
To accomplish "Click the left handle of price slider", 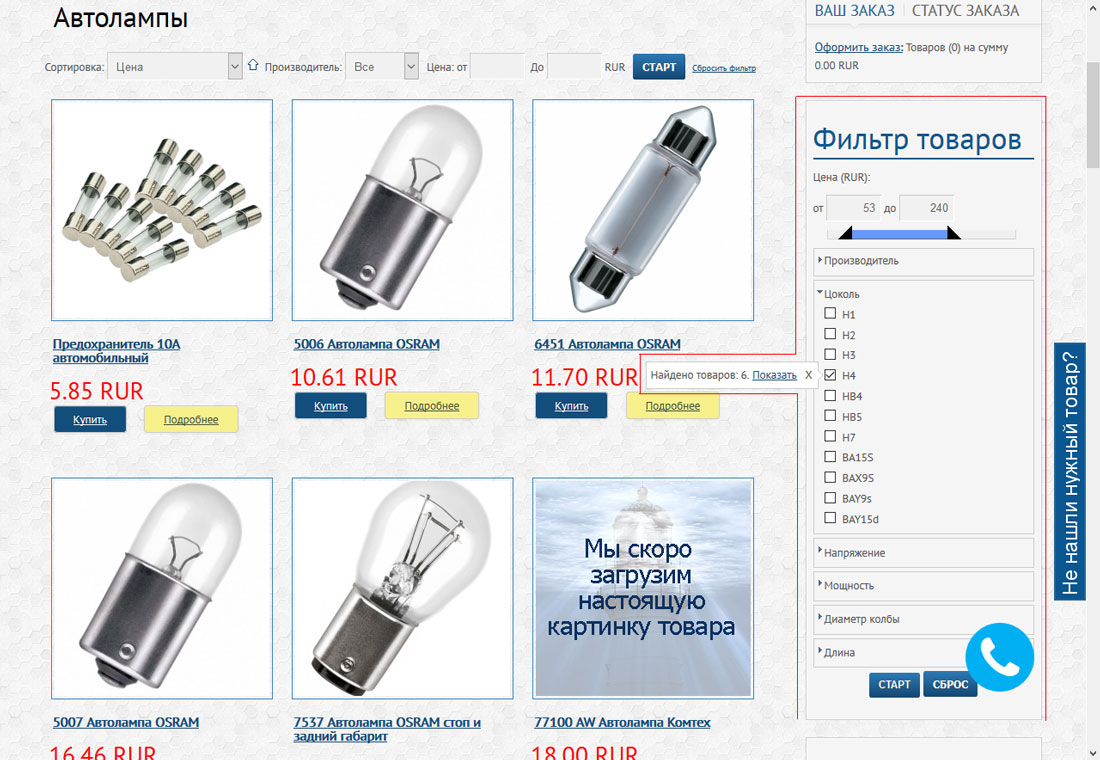I will click(x=845, y=233).
